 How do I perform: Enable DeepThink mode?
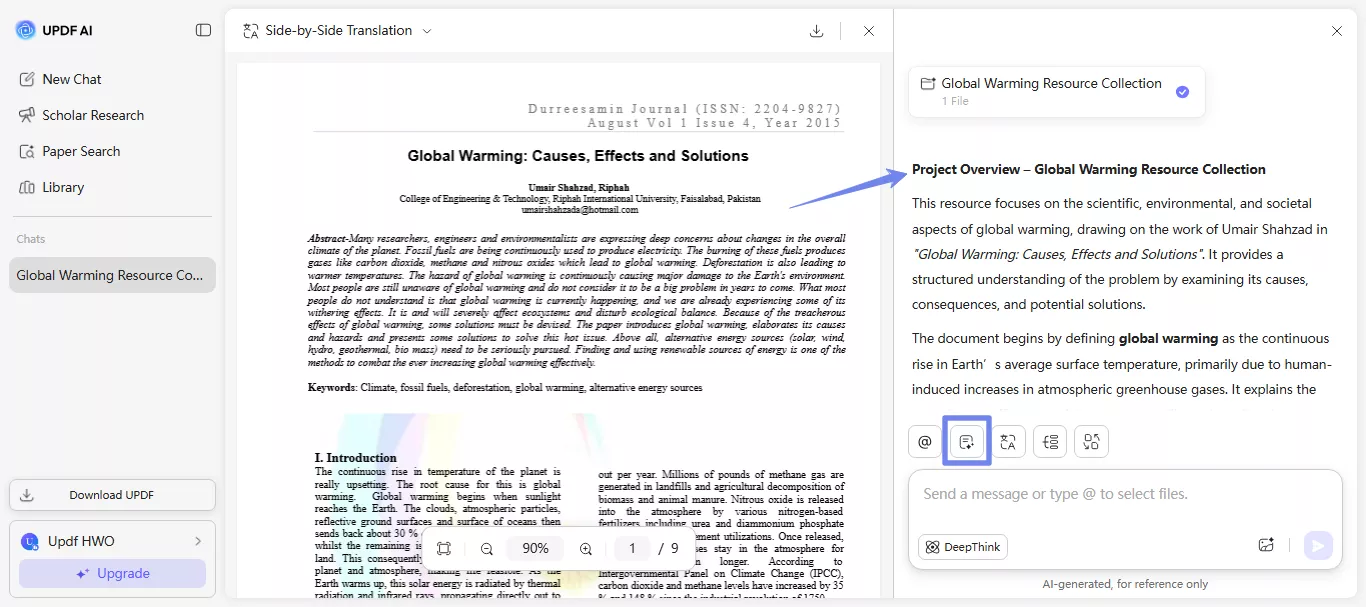click(961, 546)
